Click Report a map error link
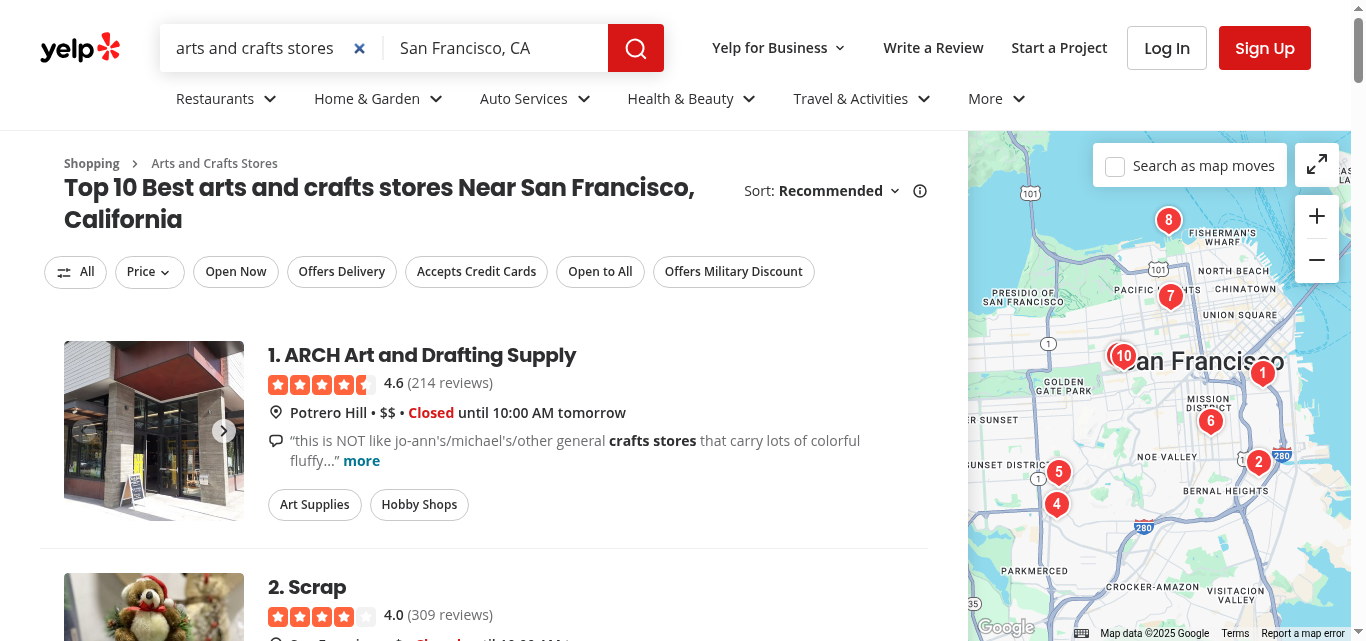 coord(1303,633)
